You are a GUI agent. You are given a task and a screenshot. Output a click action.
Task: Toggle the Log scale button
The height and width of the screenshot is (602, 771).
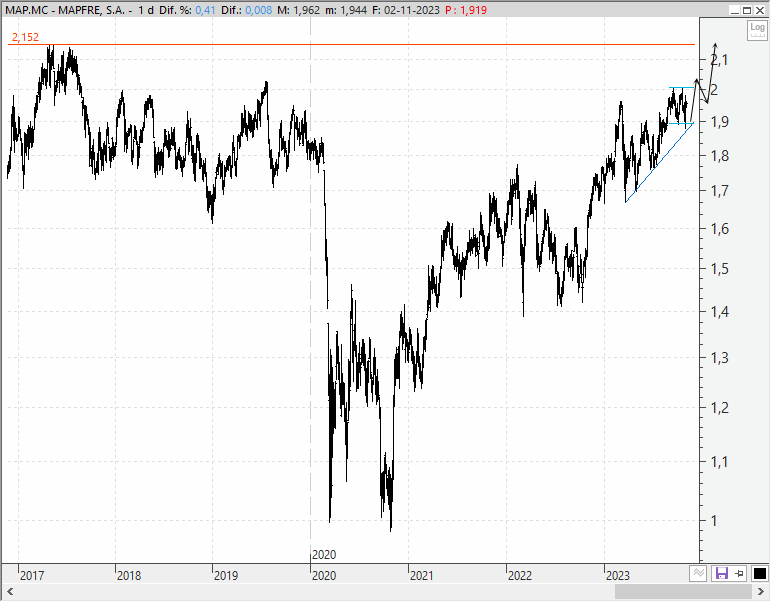pos(757,31)
